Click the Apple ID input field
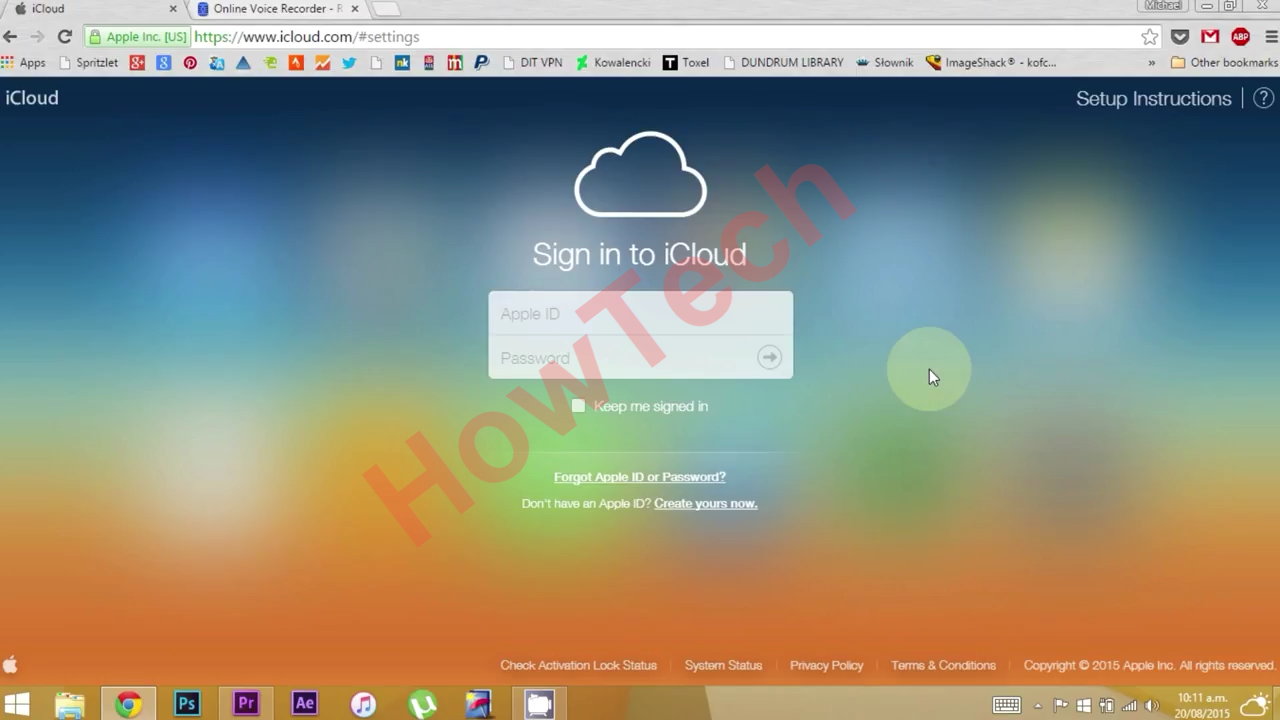The image size is (1280, 720). coord(640,313)
